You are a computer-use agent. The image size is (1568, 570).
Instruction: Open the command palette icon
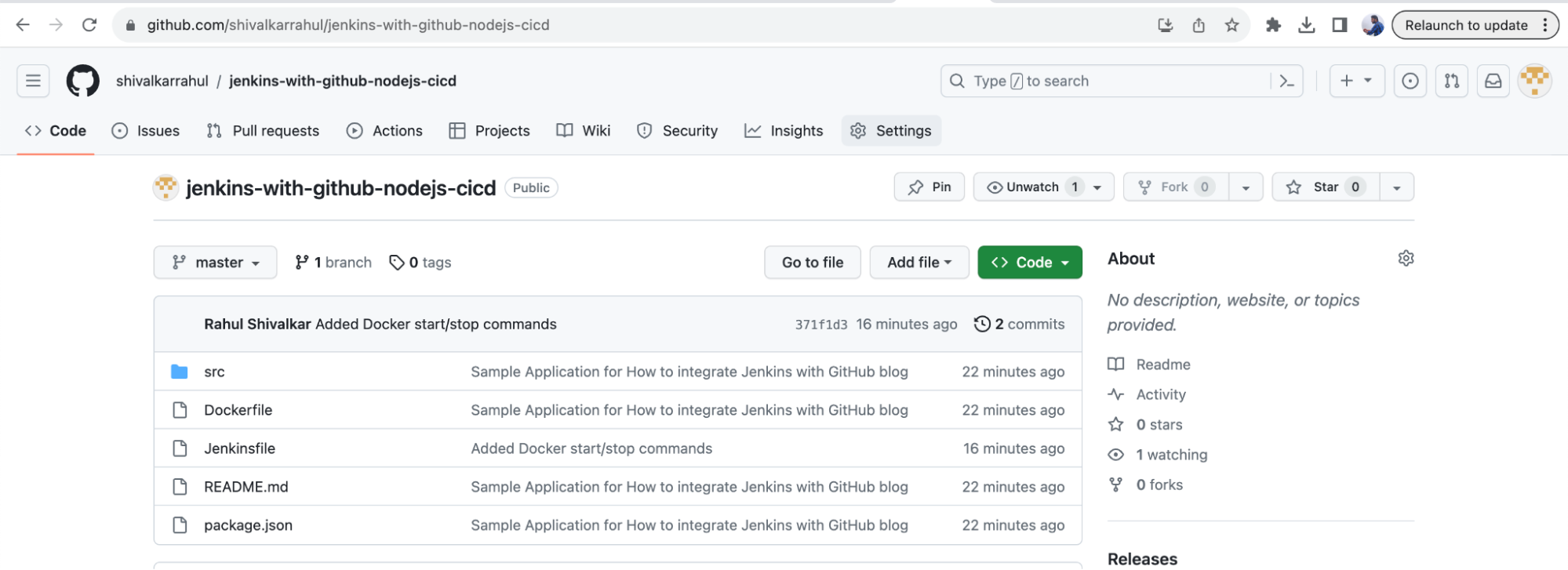click(1286, 81)
